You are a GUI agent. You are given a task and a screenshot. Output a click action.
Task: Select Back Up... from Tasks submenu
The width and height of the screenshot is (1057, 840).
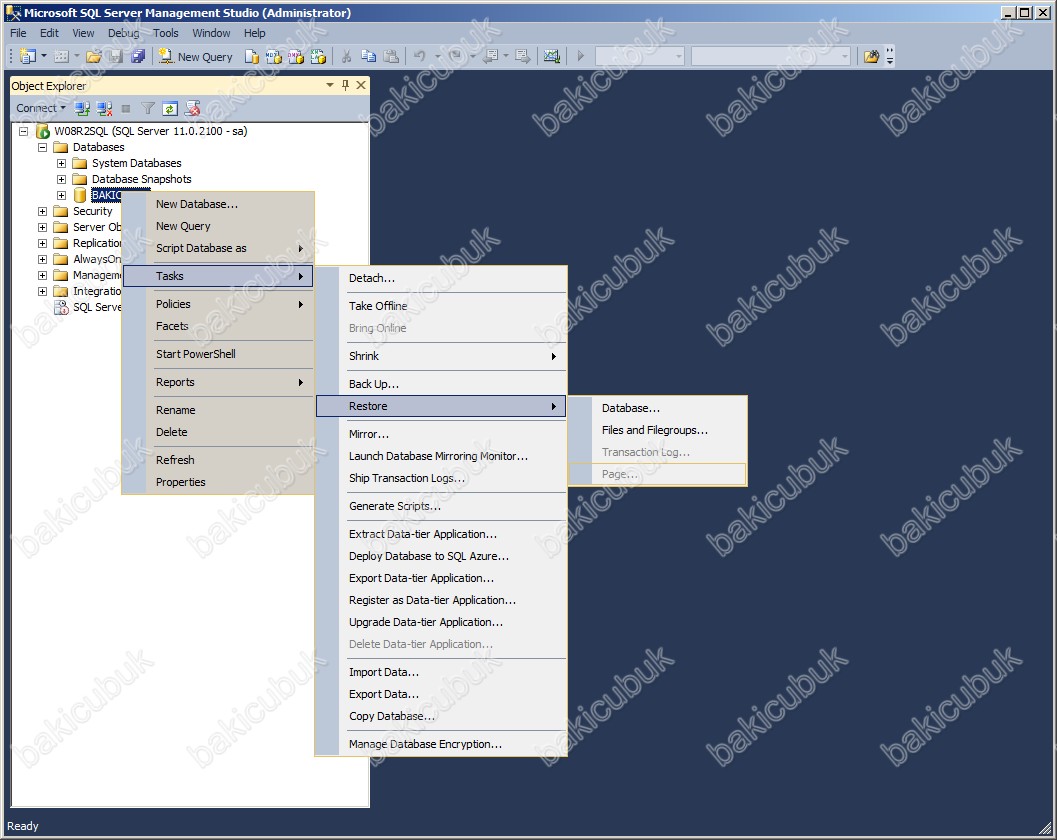(x=442, y=384)
